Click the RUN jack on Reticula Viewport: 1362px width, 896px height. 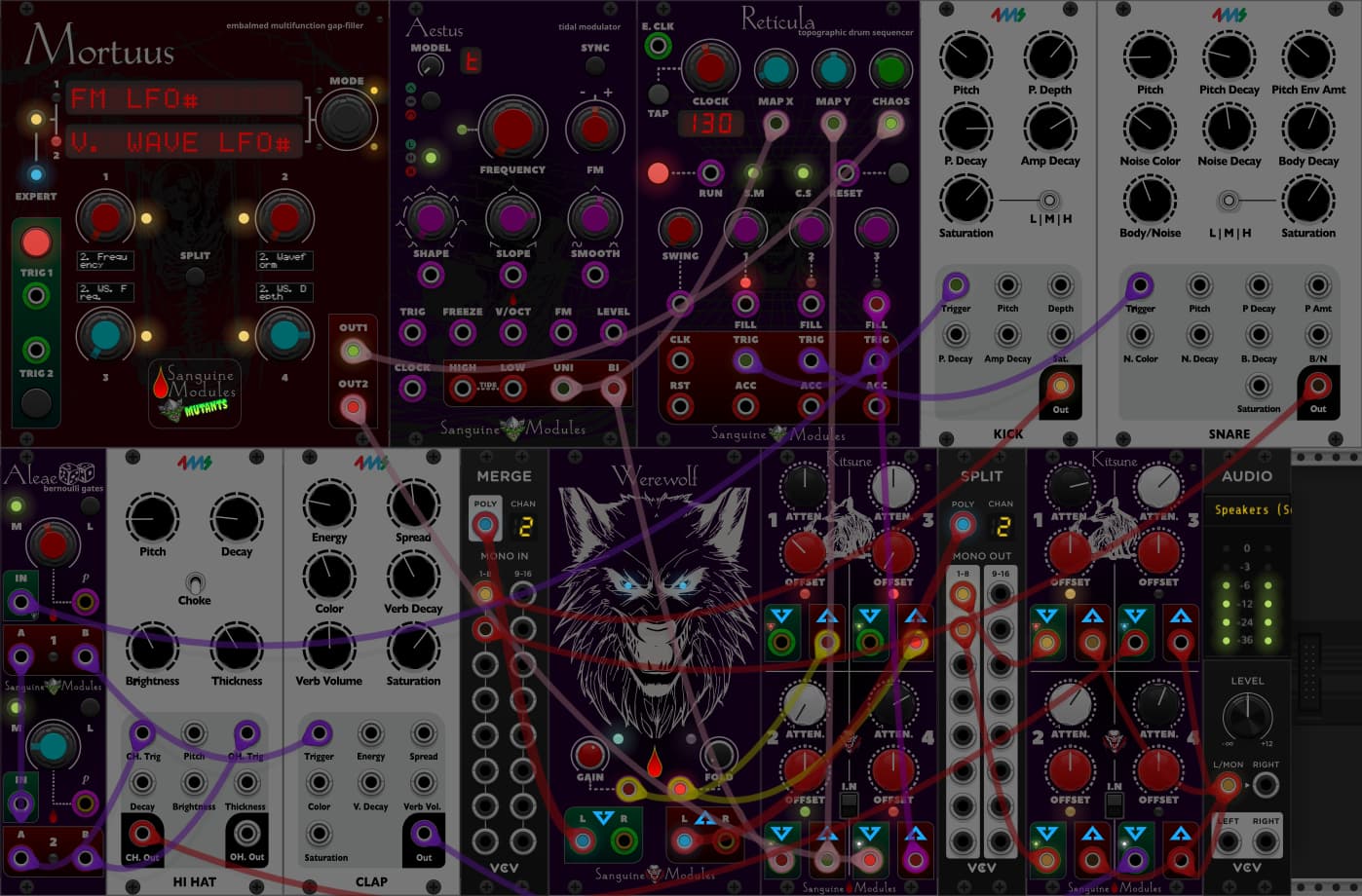(x=711, y=173)
